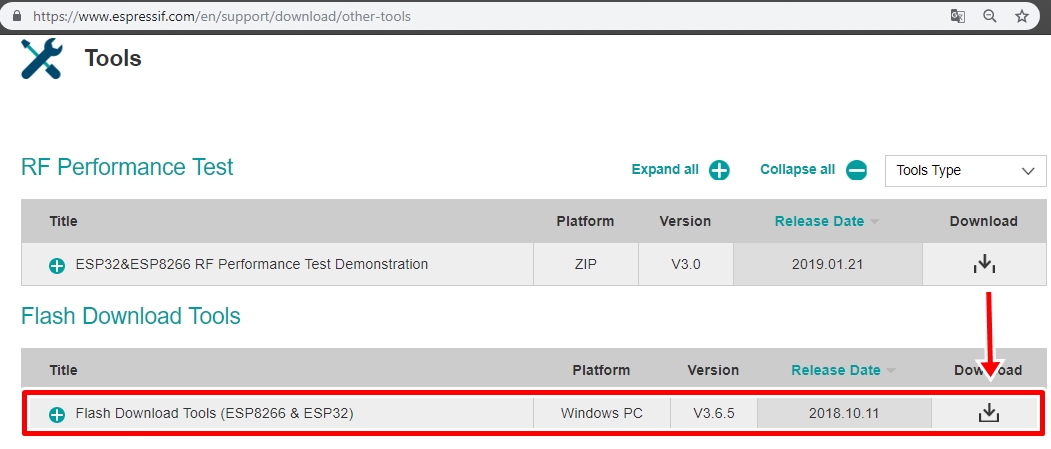Expand ESP32&ESP8266 RF Performance Test row
This screenshot has height=449, width=1051.
point(57,266)
